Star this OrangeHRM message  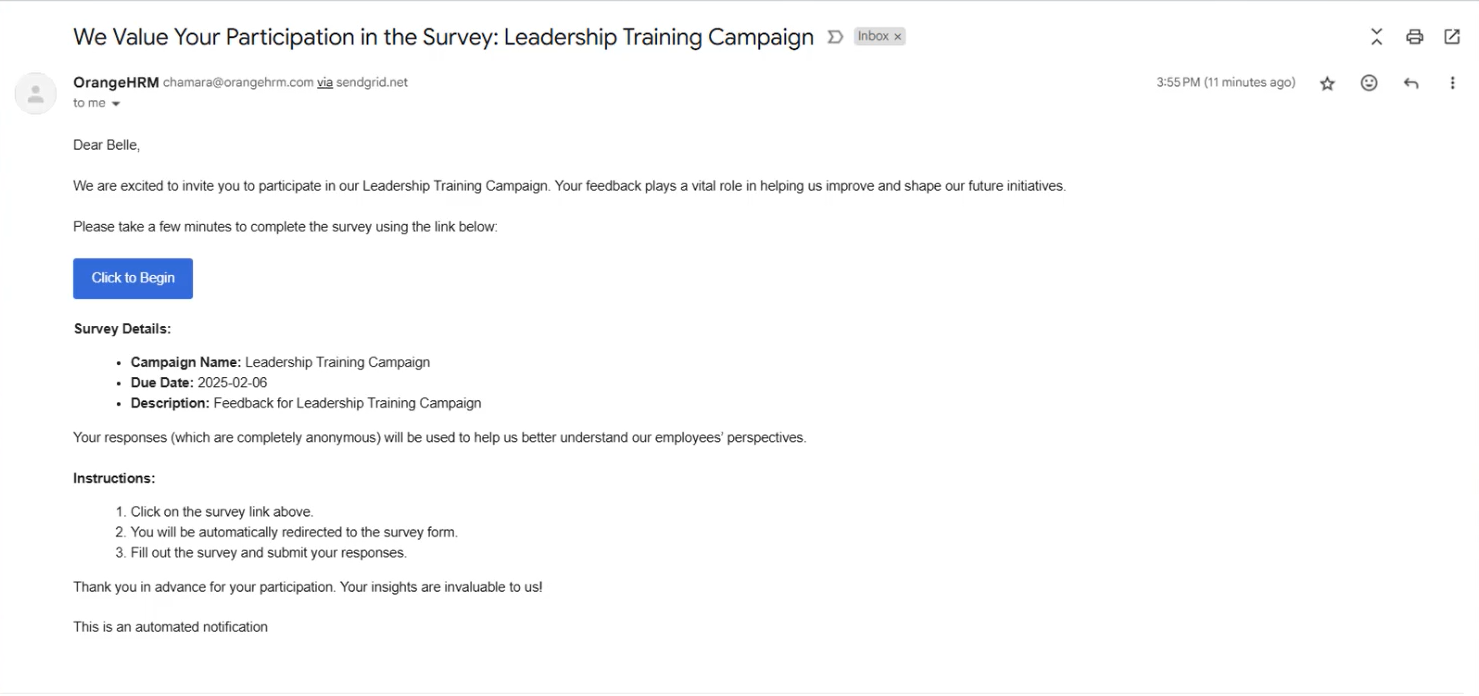pos(1327,83)
